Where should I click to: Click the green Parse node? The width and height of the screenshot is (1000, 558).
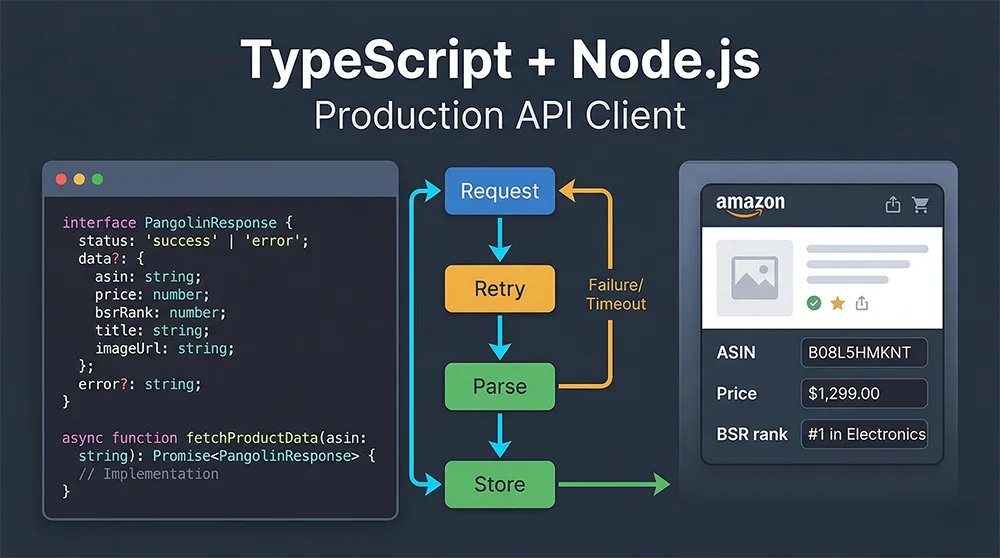coord(499,387)
